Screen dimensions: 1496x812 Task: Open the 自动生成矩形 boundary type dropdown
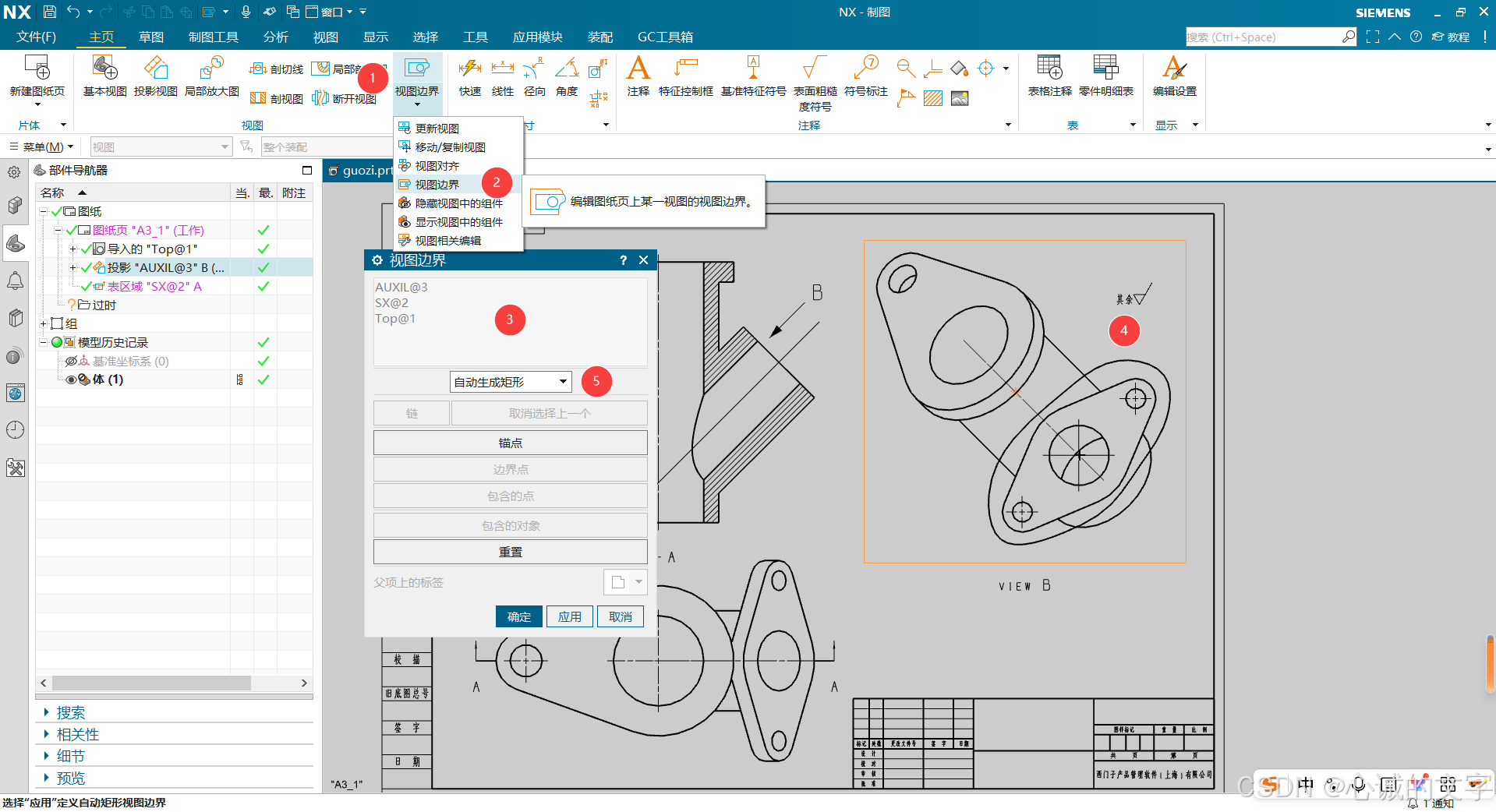[511, 382]
